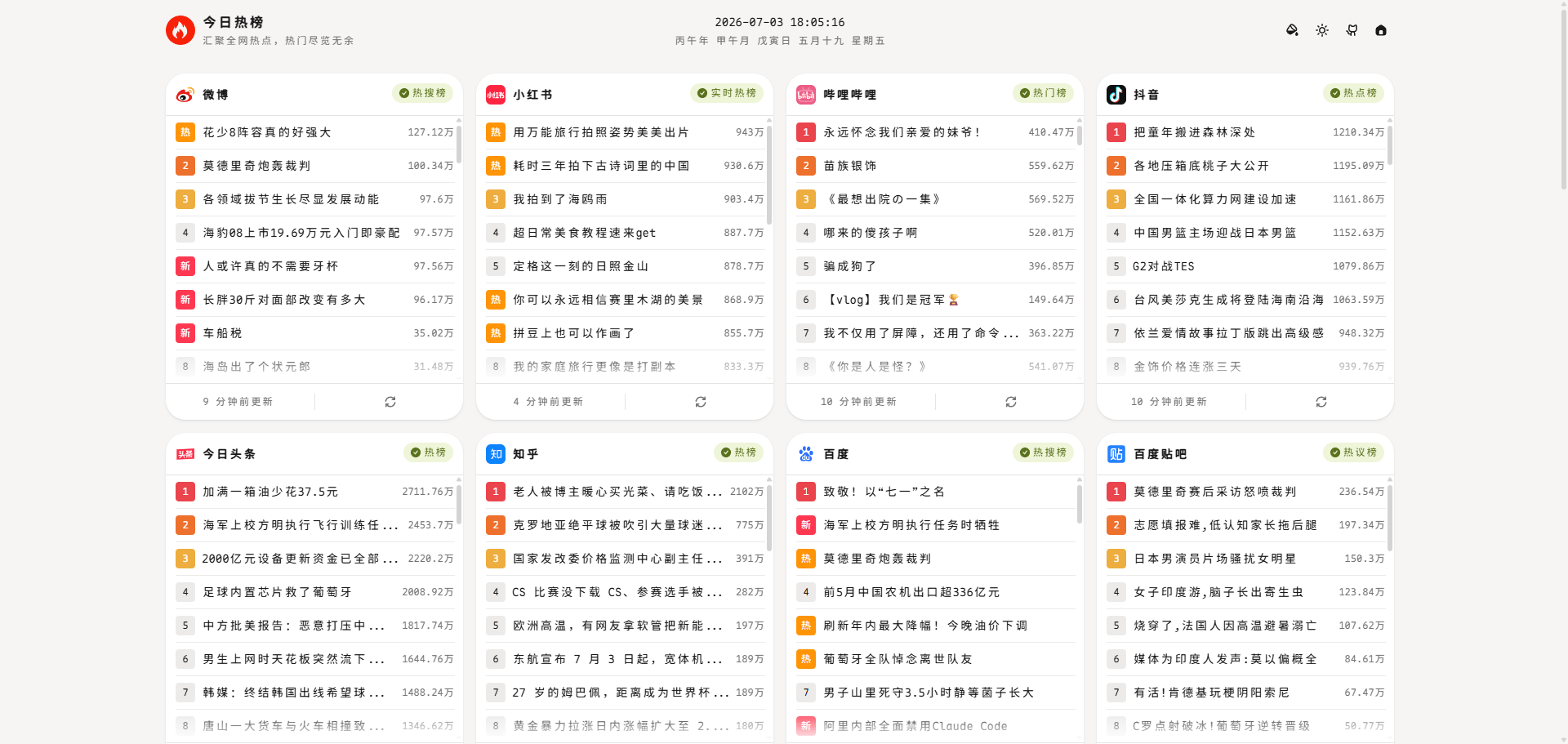The height and width of the screenshot is (744, 1568).
Task: Click the 抖音 热点榜 badge
Action: click(x=1353, y=93)
